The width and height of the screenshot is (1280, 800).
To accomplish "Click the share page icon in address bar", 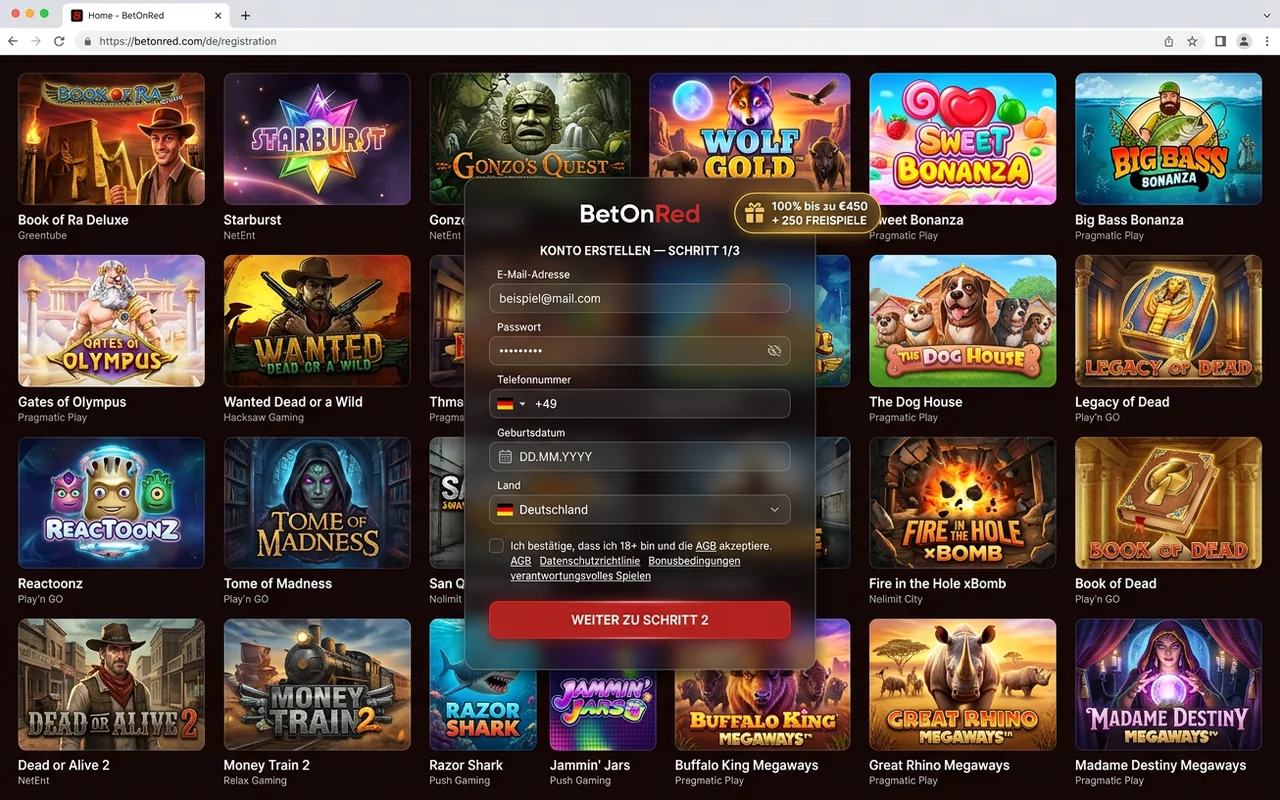I will 1169,41.
